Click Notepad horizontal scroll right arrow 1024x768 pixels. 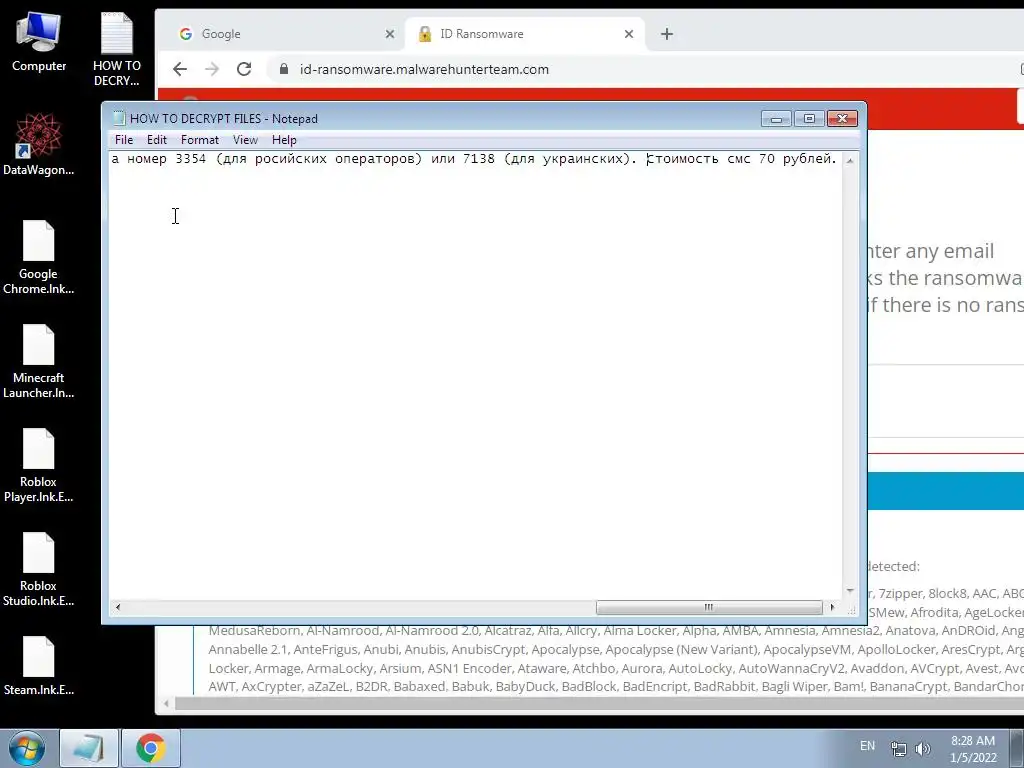[832, 607]
